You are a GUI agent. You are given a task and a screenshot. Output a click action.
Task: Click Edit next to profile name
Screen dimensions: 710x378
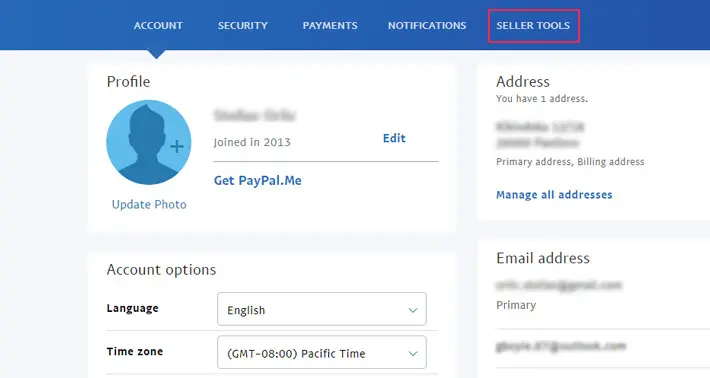(394, 138)
